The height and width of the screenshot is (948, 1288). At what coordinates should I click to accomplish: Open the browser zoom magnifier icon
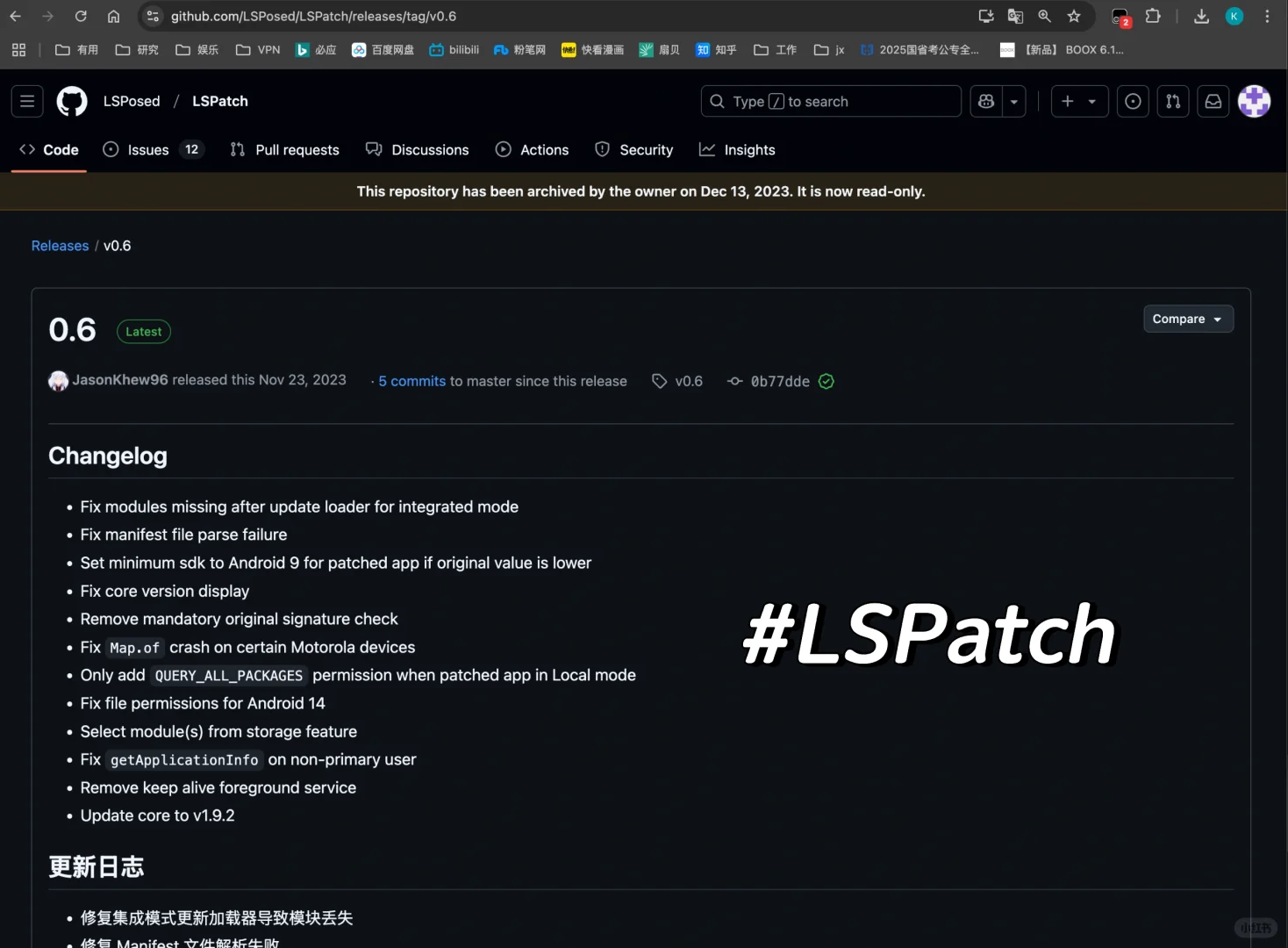click(x=1044, y=16)
